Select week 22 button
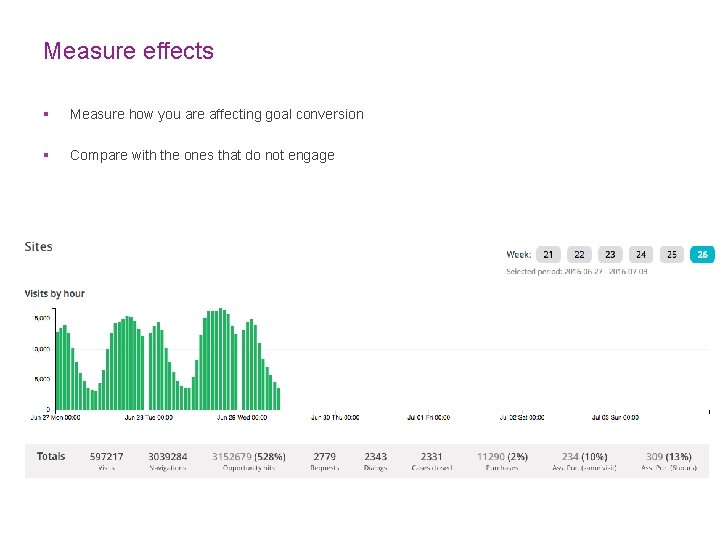720x540 pixels. [x=579, y=255]
